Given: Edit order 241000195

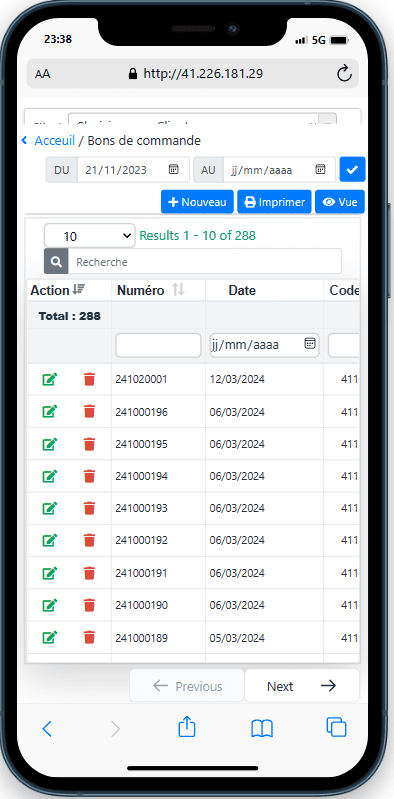Looking at the screenshot, I should pos(49,444).
